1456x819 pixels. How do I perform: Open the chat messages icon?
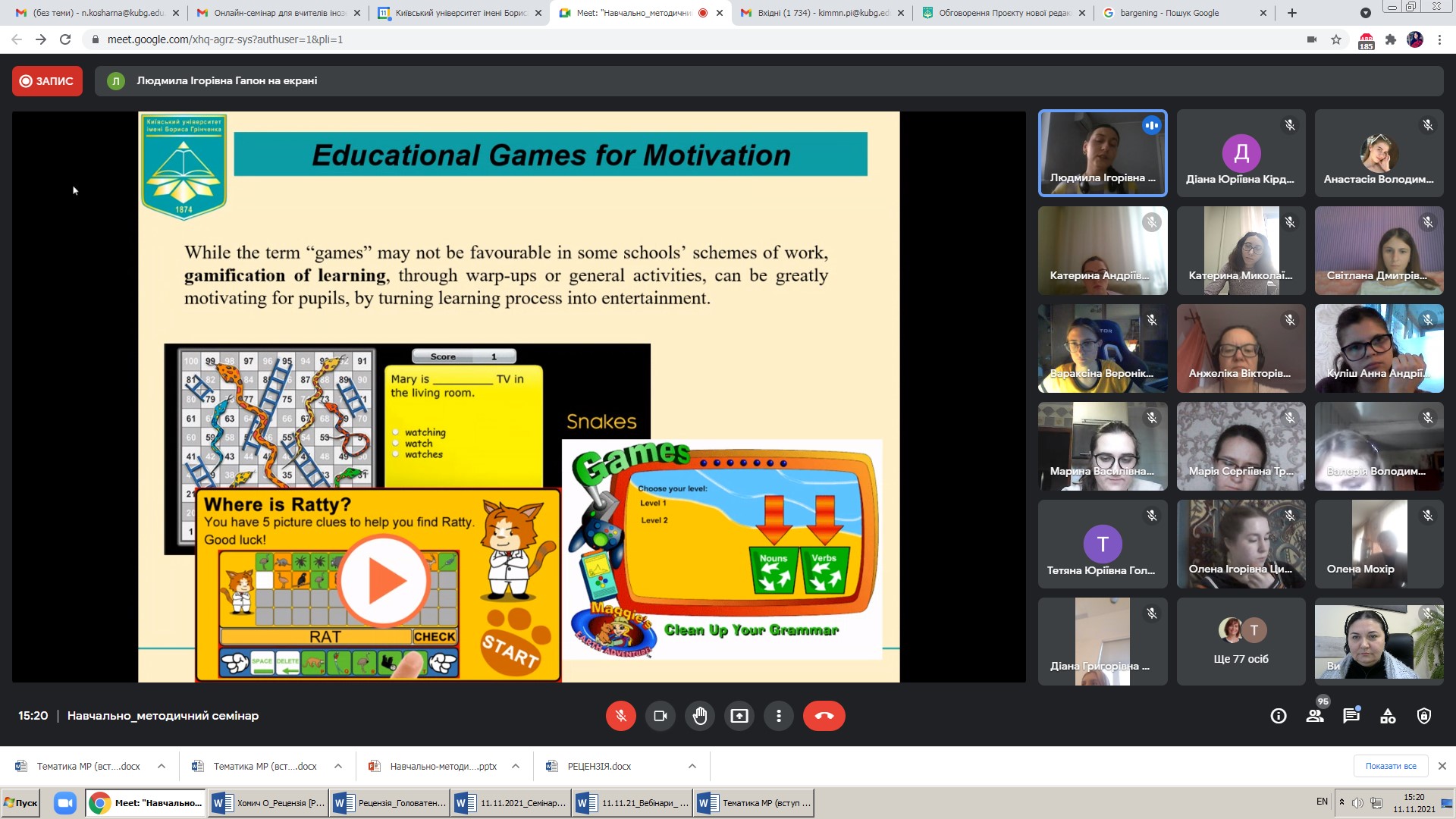[1351, 716]
